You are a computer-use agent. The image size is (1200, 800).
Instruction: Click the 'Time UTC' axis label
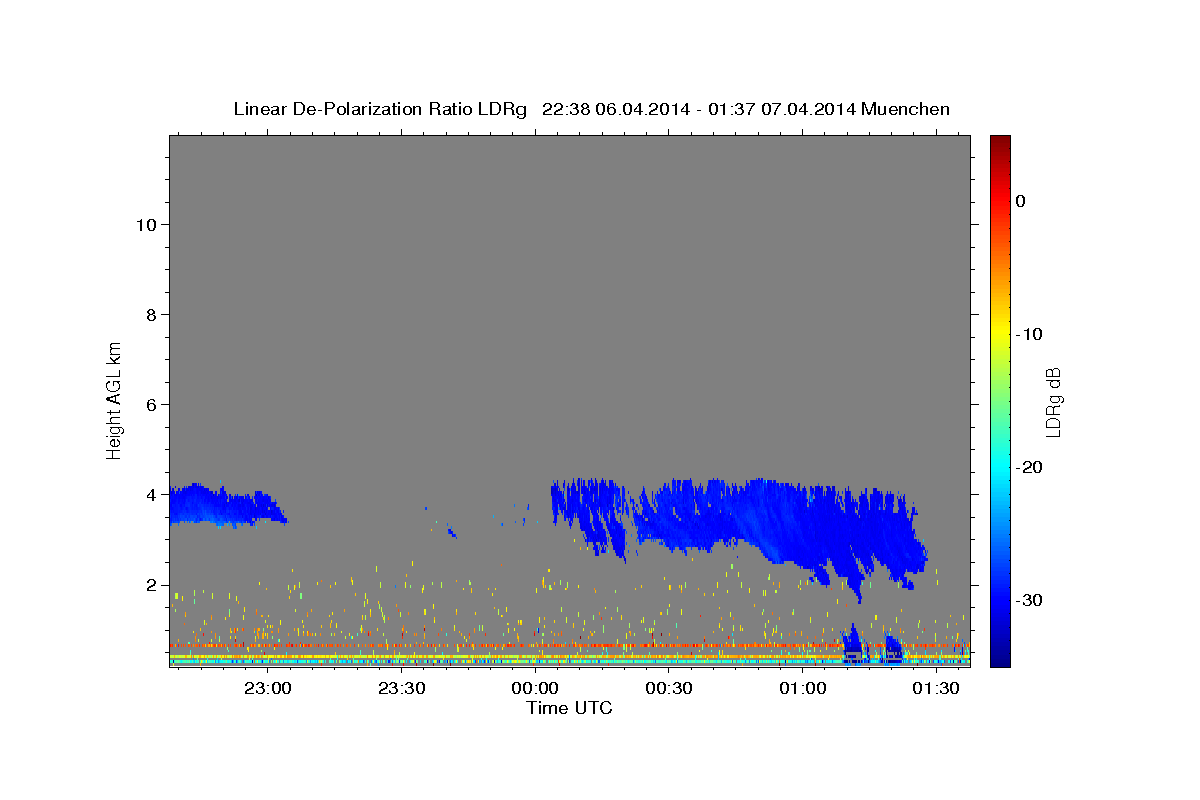pos(569,708)
